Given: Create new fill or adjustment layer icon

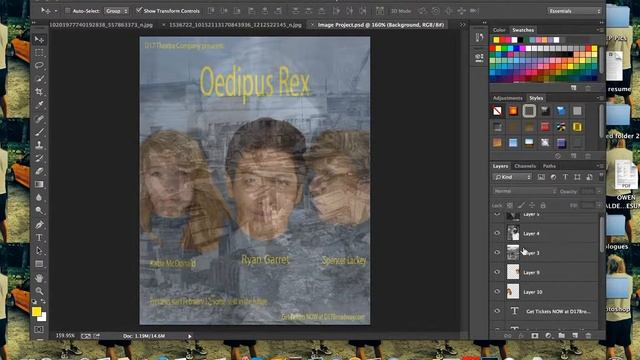Looking at the screenshot, I should (x=548, y=336).
